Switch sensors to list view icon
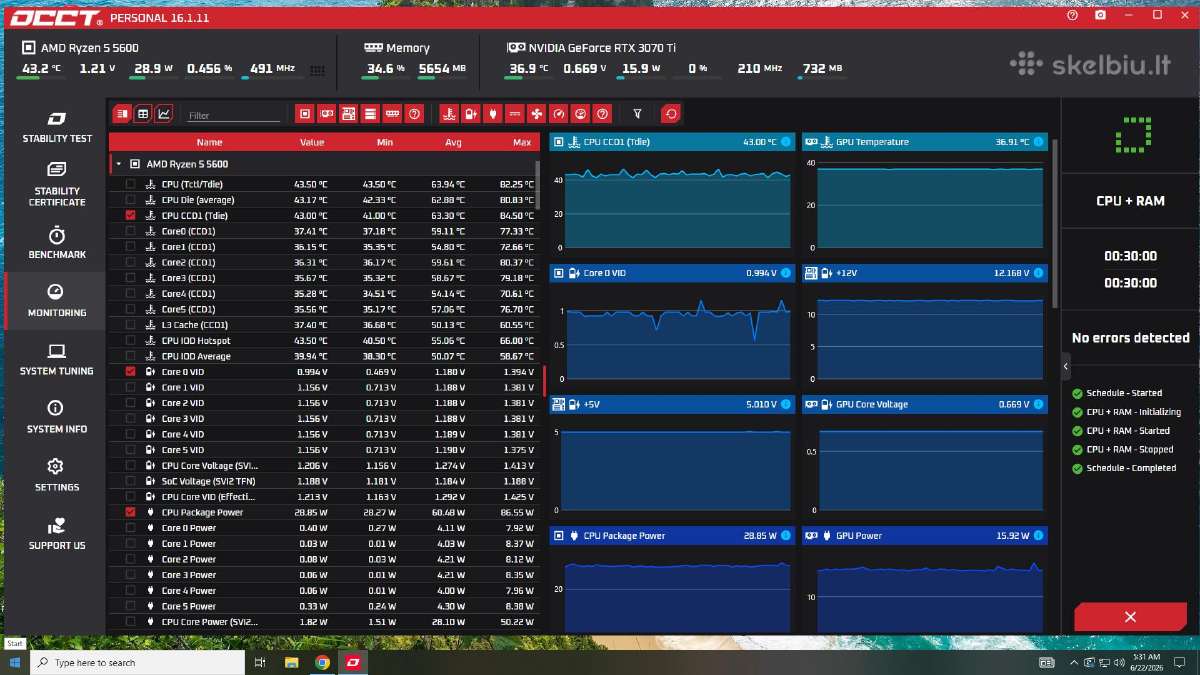The image size is (1200, 675). tap(122, 114)
